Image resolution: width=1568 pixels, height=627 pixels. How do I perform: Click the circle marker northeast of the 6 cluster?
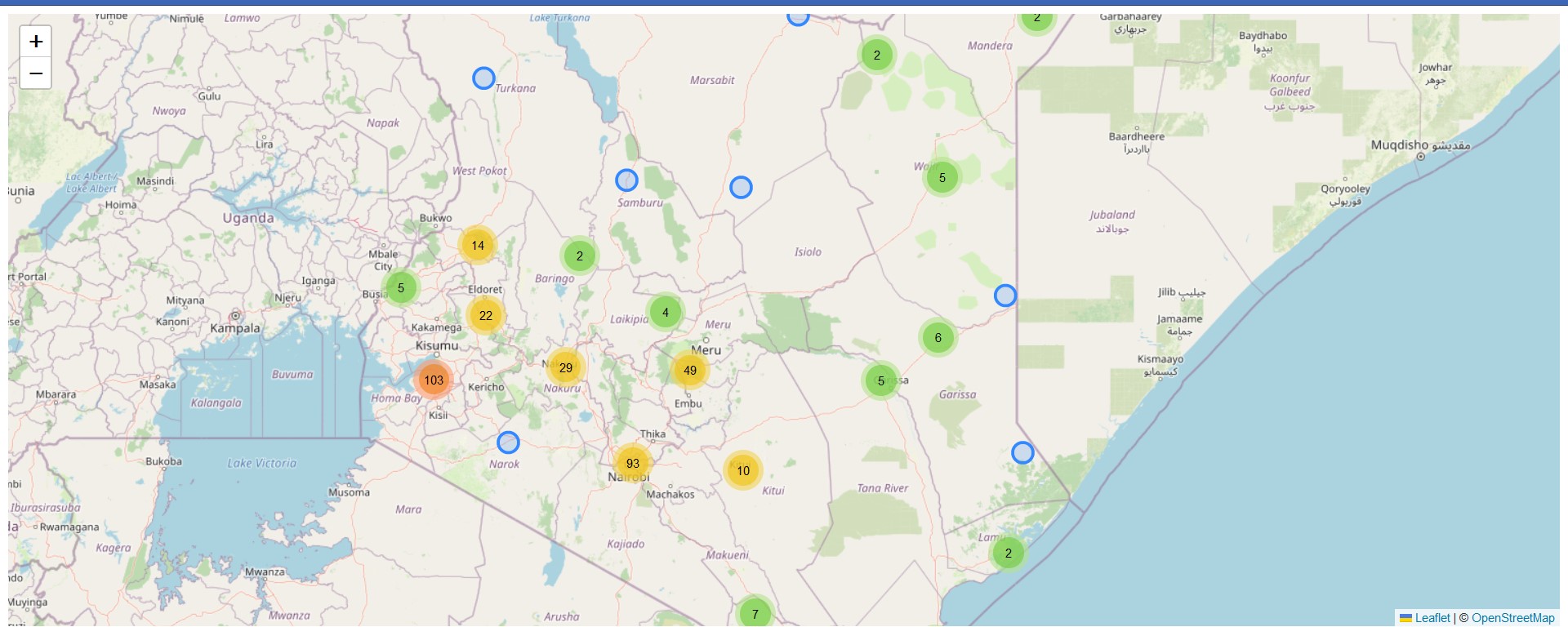(x=1005, y=296)
